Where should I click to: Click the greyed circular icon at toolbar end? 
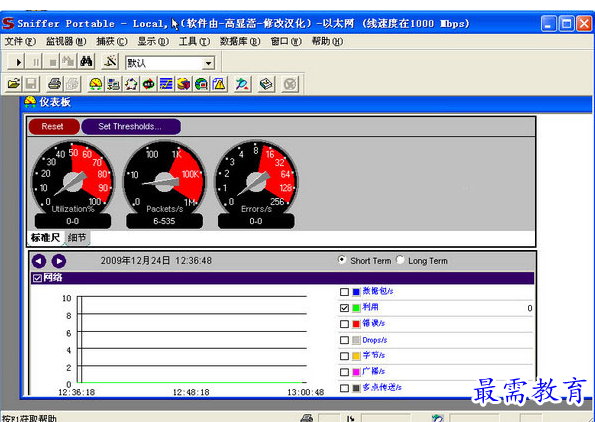pos(290,83)
